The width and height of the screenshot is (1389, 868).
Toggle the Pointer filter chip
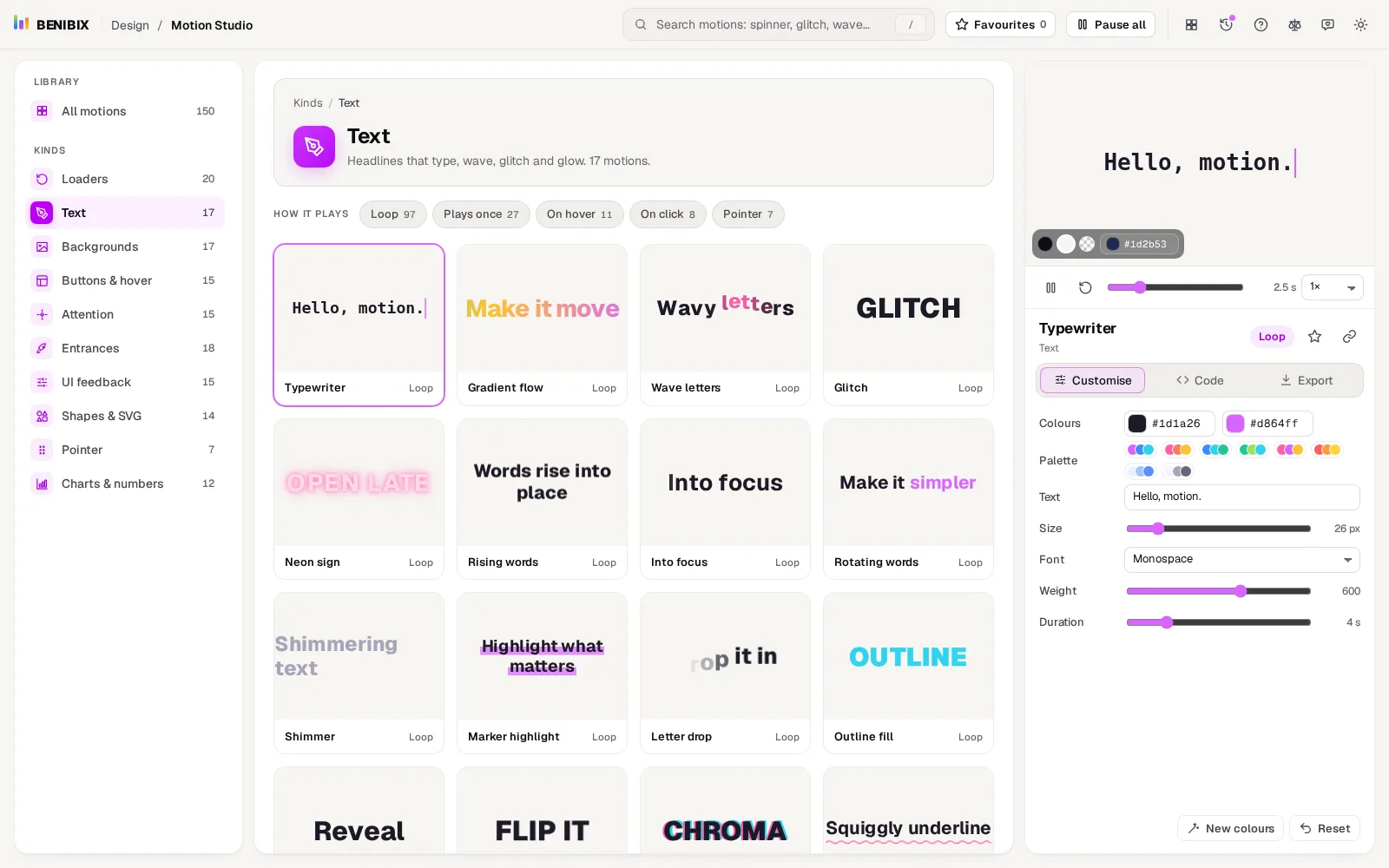coord(747,214)
